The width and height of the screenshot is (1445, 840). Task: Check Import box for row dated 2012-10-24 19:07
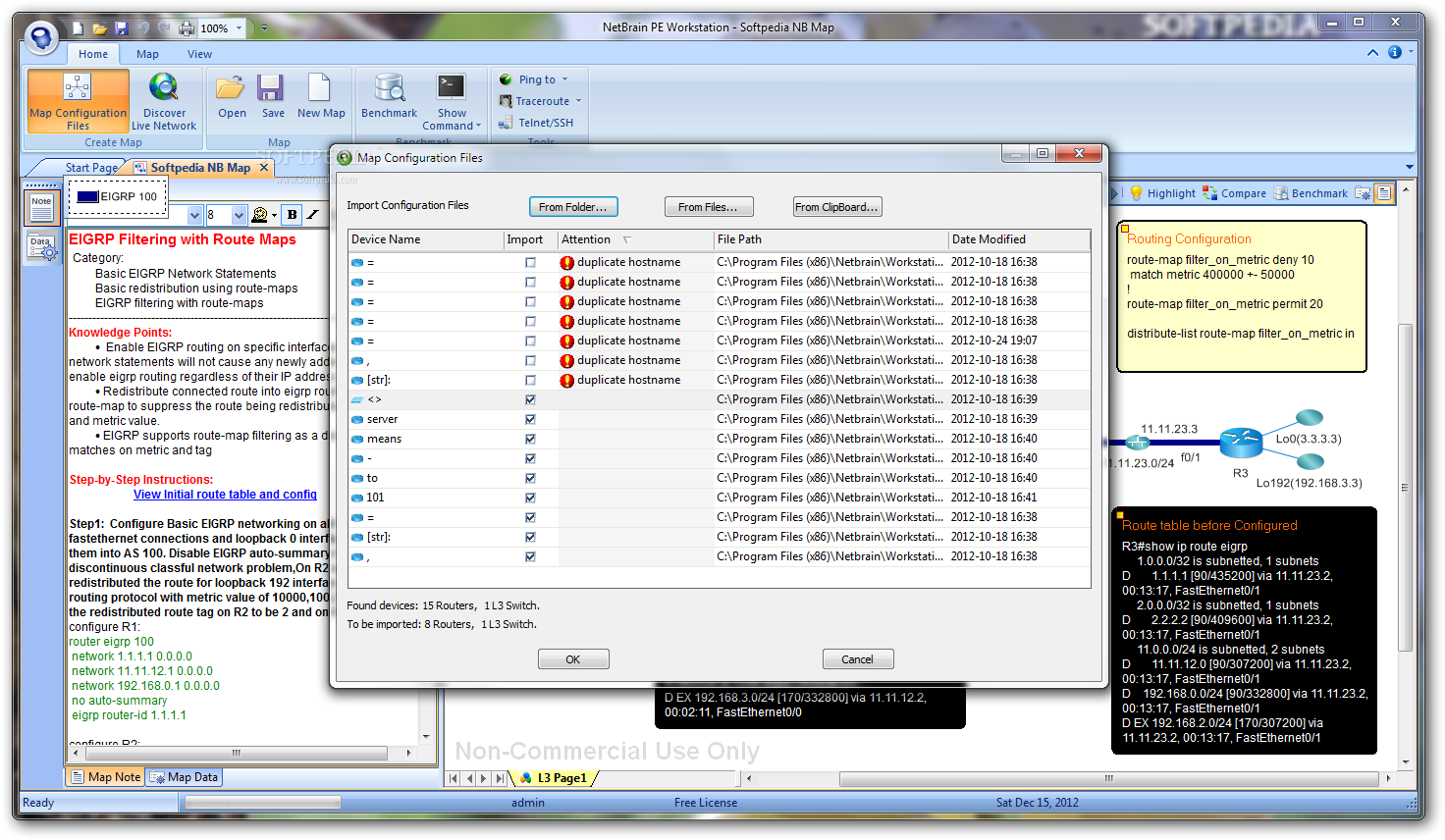point(530,341)
